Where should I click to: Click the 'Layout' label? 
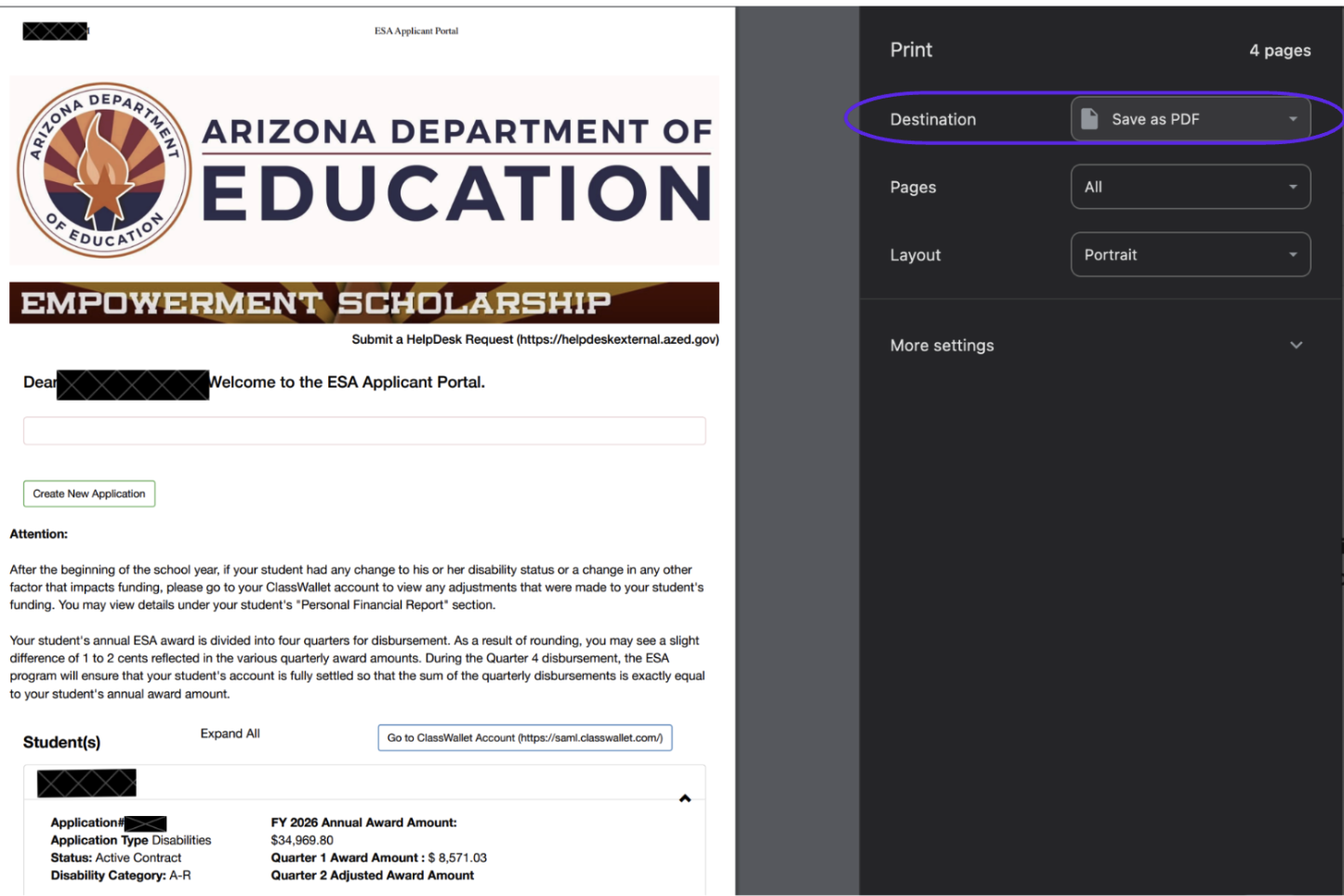pos(916,255)
